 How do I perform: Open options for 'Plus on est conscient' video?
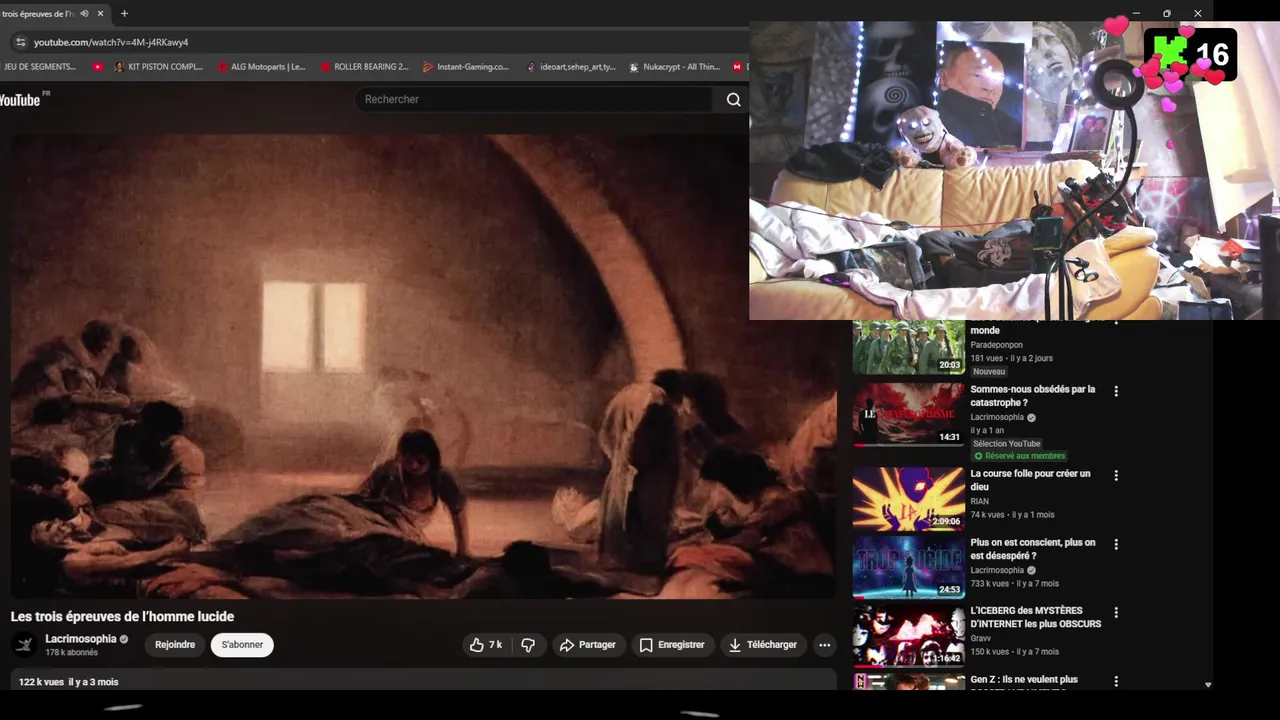click(x=1116, y=544)
